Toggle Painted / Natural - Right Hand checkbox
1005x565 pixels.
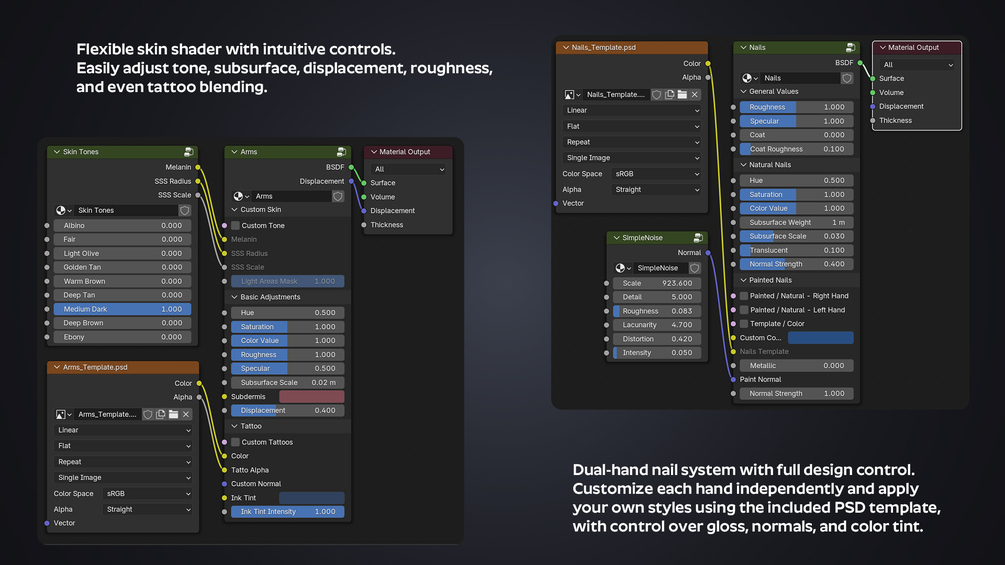[744, 296]
